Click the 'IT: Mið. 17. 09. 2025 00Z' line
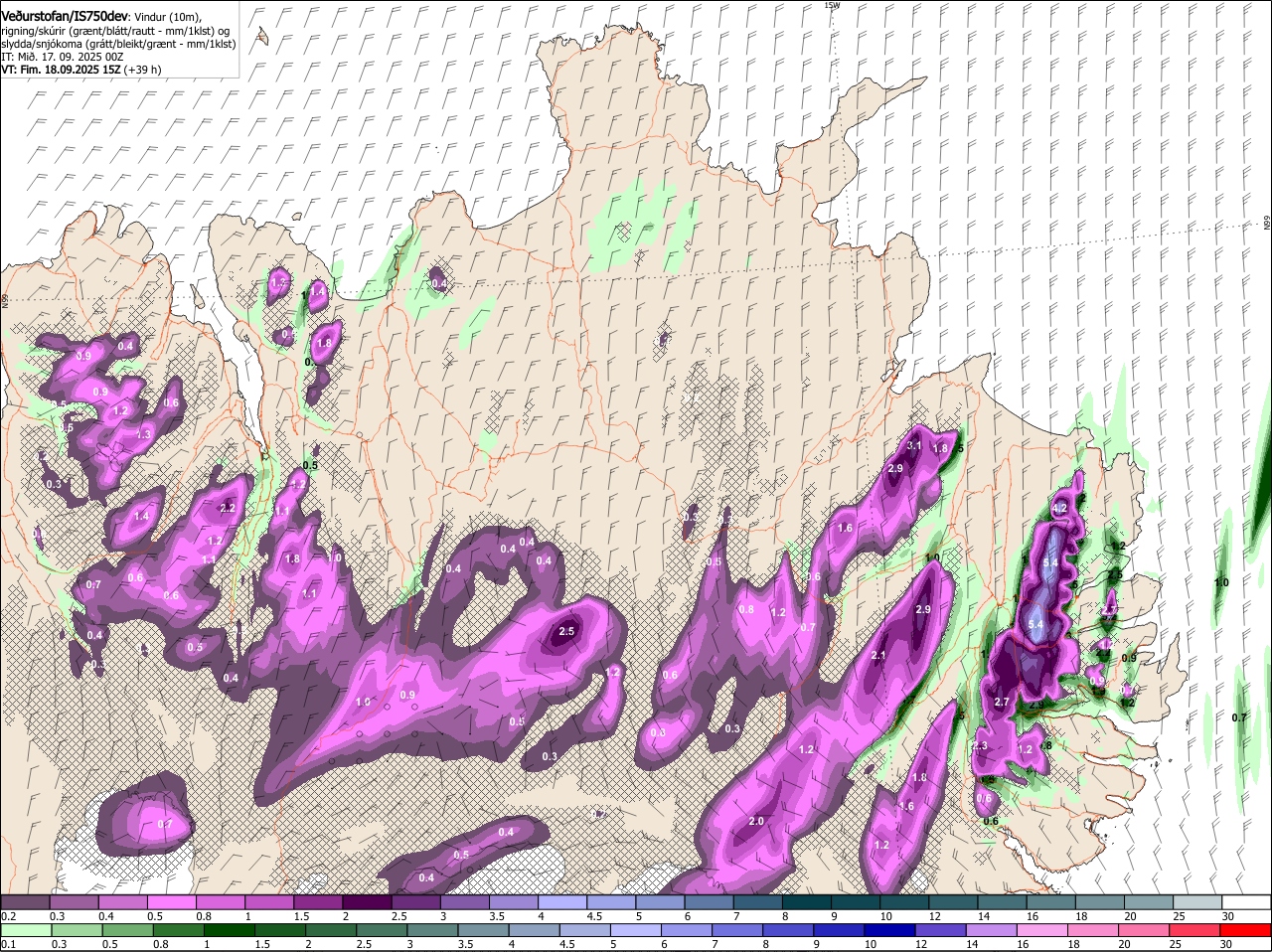Viewport: 1272px width, 952px height. (x=62, y=57)
